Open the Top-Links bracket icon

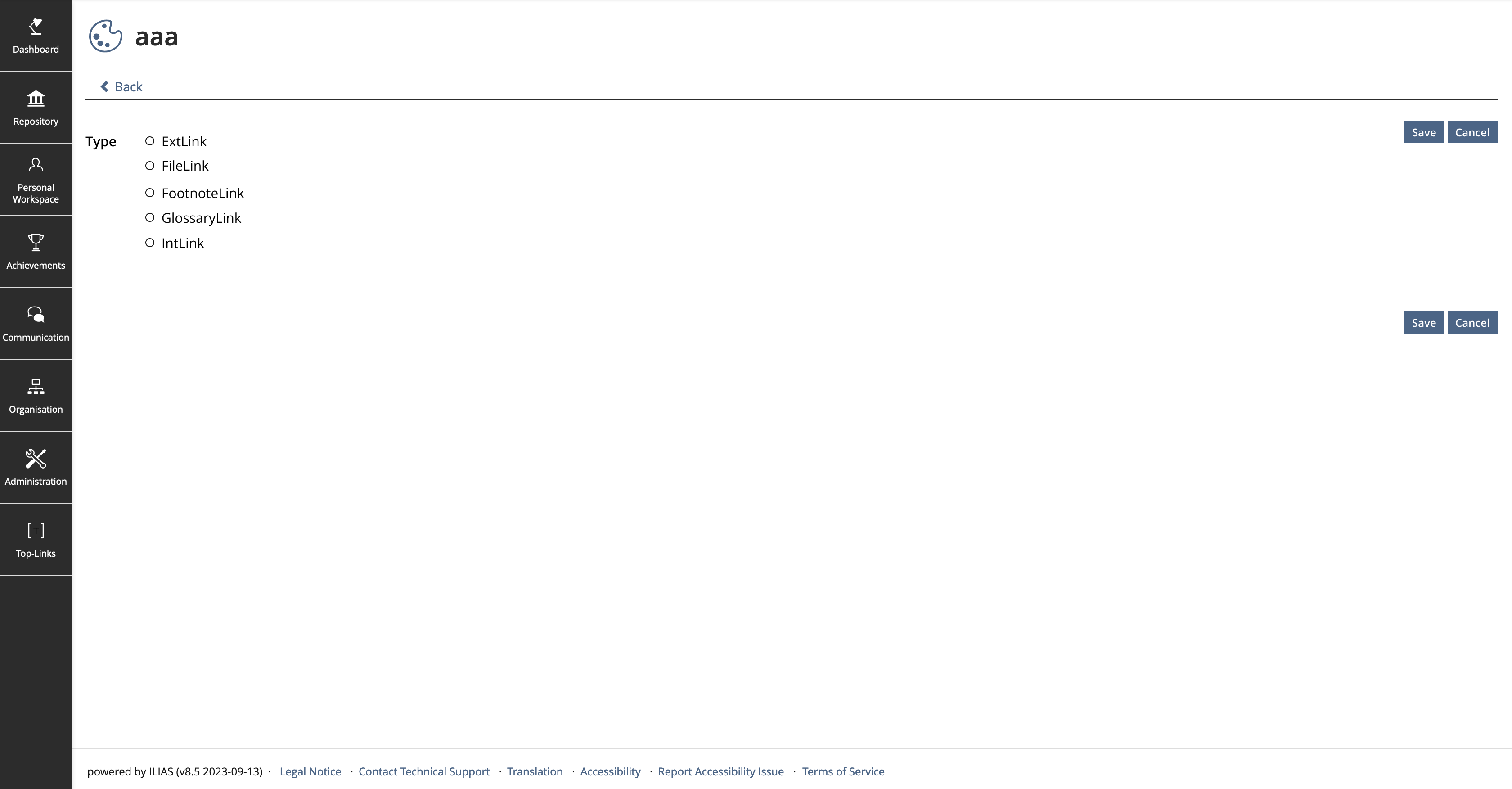pyautogui.click(x=36, y=531)
